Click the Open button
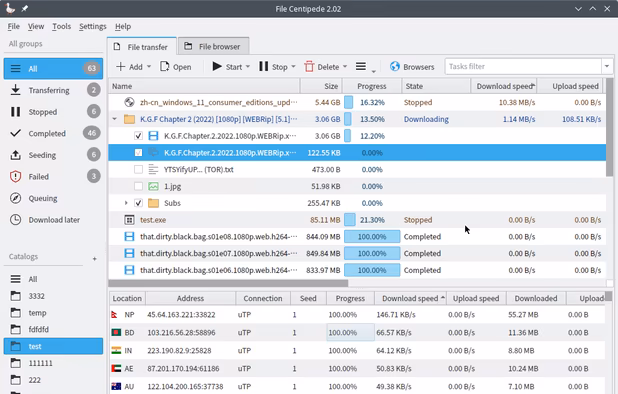Viewport: 618px width, 394px height. point(176,67)
